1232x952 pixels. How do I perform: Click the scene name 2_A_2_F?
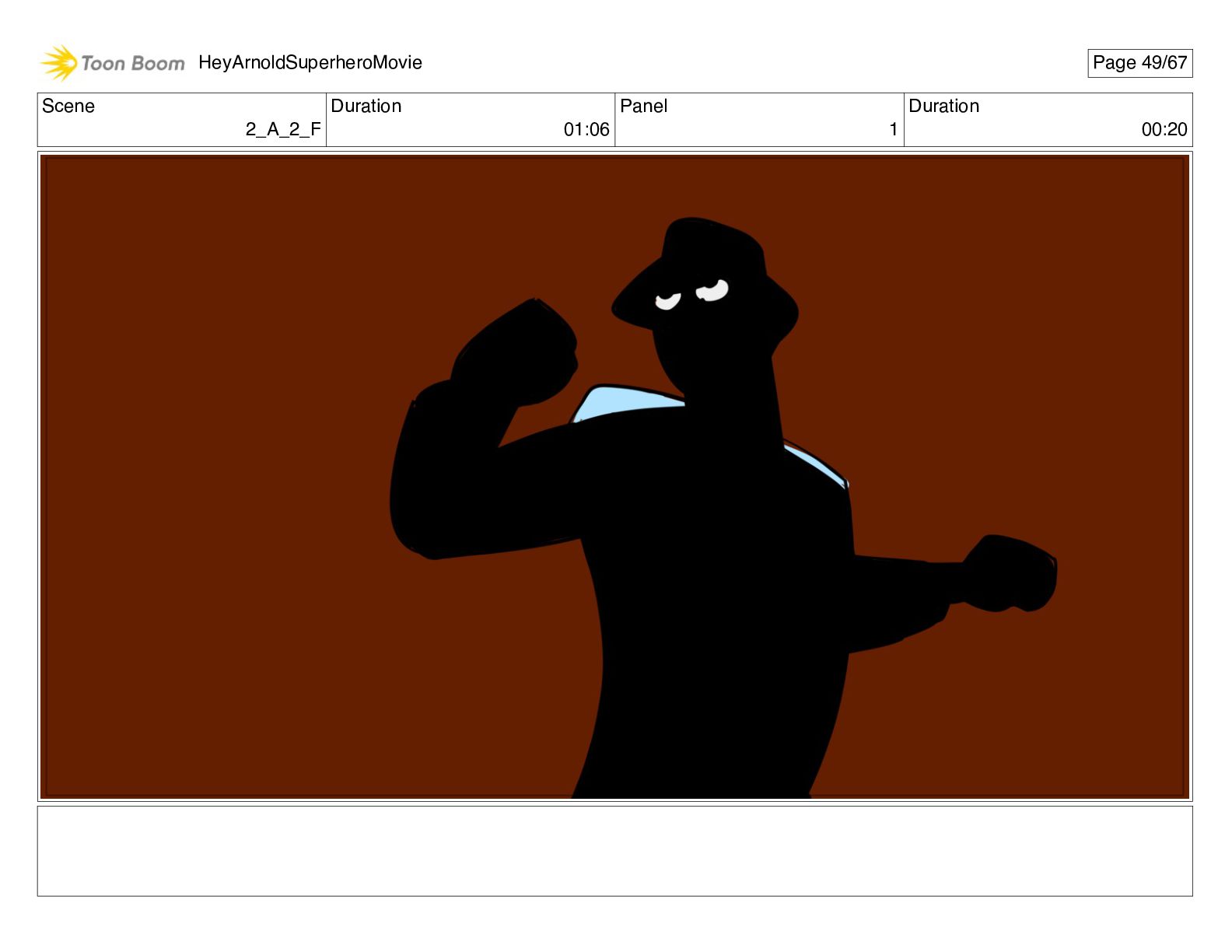[x=283, y=129]
